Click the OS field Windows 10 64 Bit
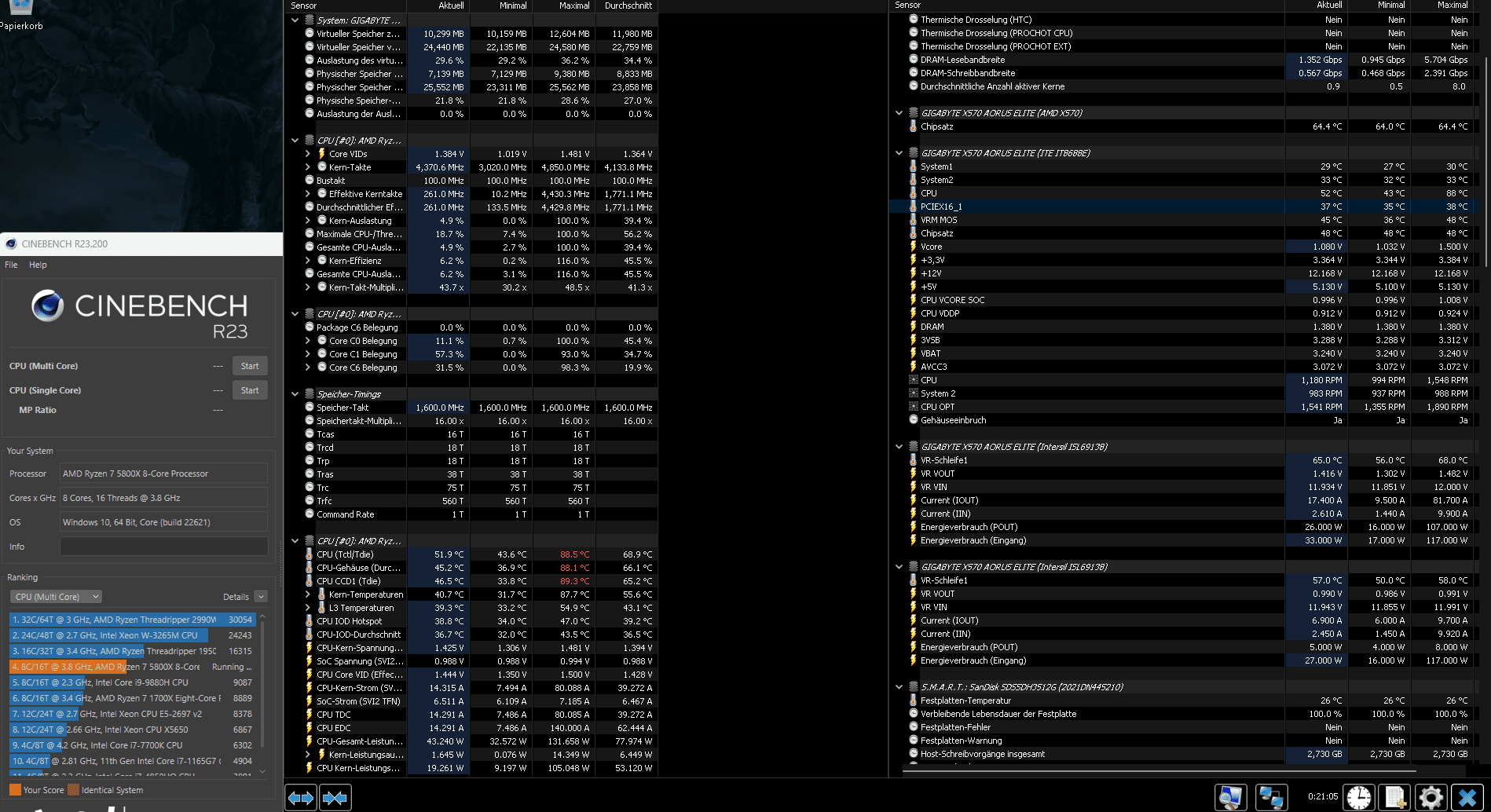Screen dimensions: 1491x812 (x=164, y=522)
